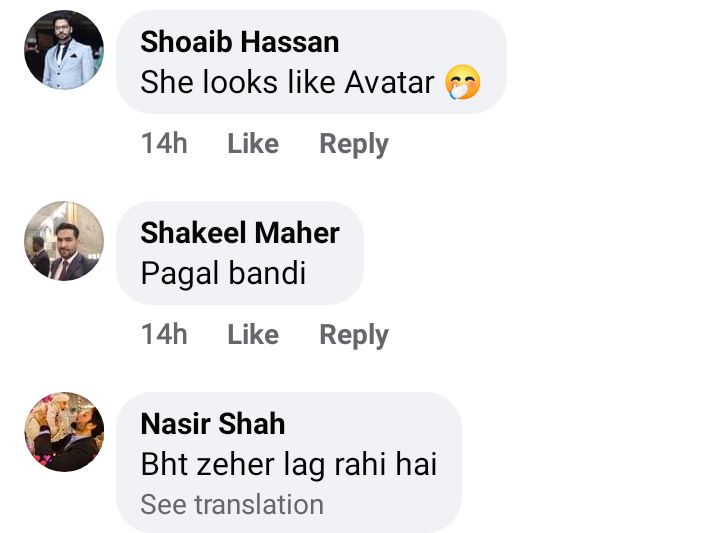Click the Shakeel Maher name link

pos(240,233)
